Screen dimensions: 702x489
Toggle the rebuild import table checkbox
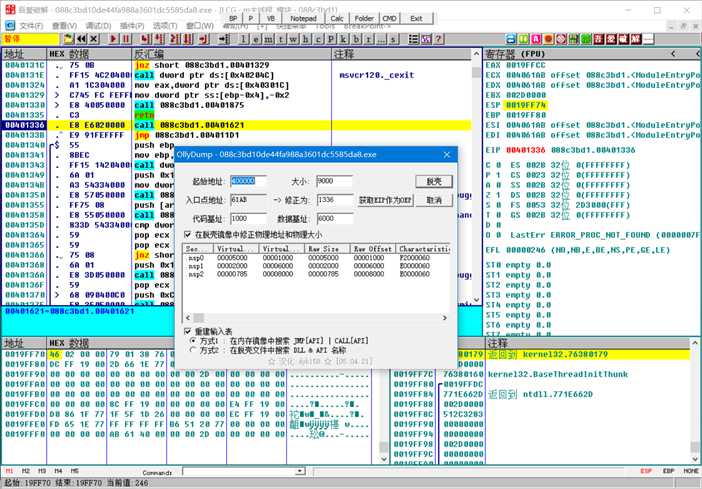(188, 331)
